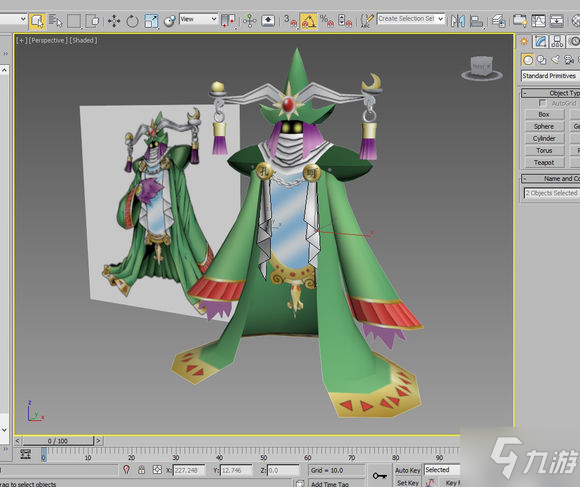Click Set Keys large key button

pos(380,476)
